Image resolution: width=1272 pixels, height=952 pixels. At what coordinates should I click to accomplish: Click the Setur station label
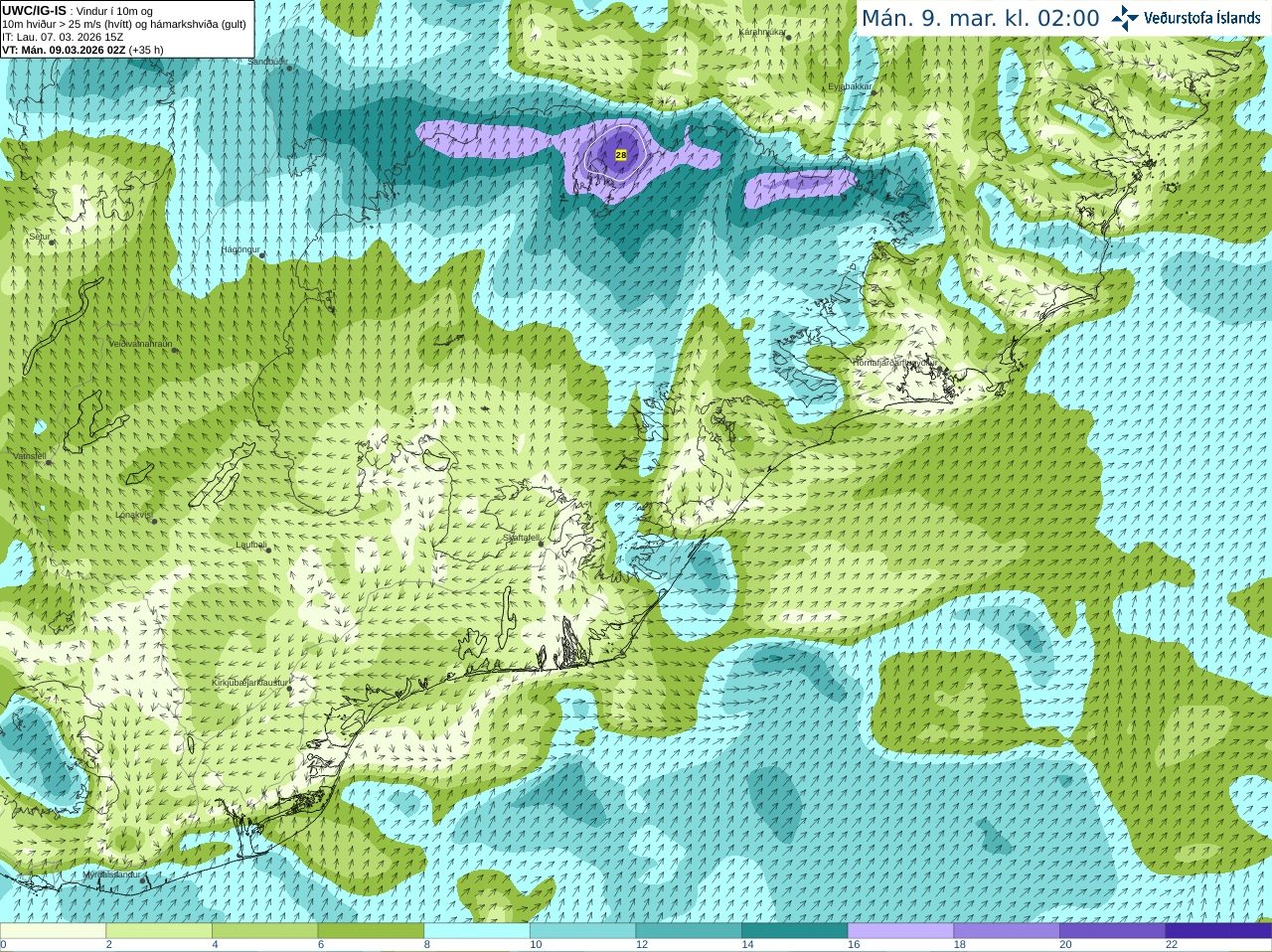pyautogui.click(x=39, y=237)
